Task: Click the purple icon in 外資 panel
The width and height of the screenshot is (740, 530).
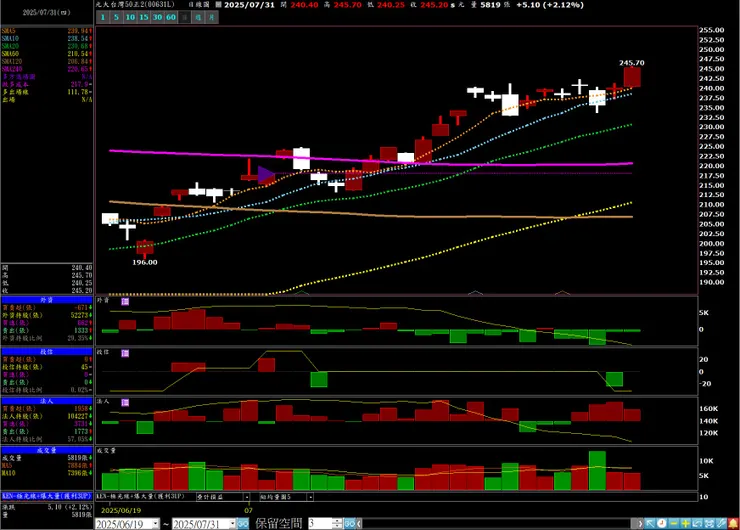Action: pyautogui.click(x=125, y=301)
